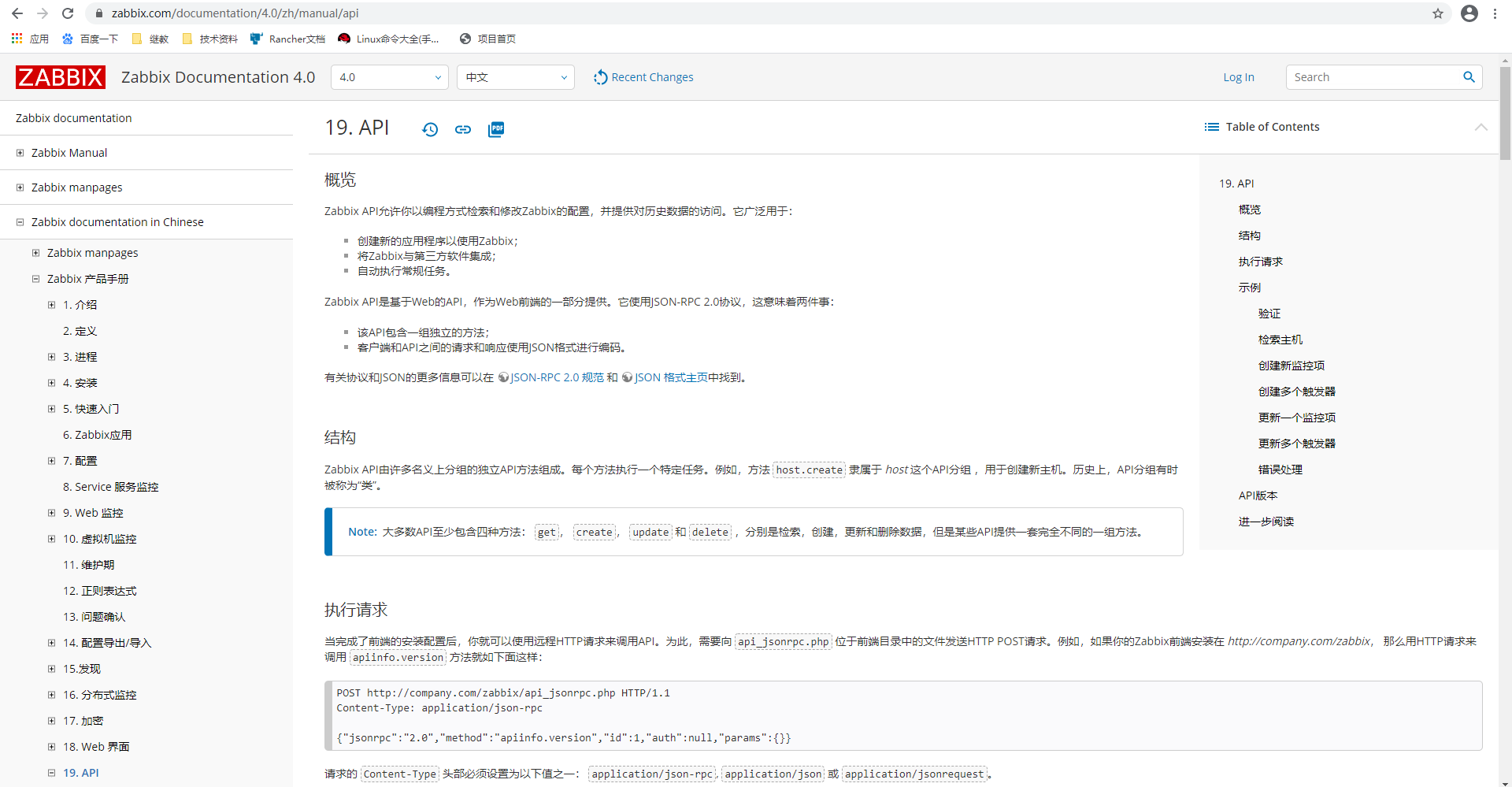This screenshot has width=1512, height=787.
Task: Click the Table of Contents list icon
Action: tap(1211, 126)
